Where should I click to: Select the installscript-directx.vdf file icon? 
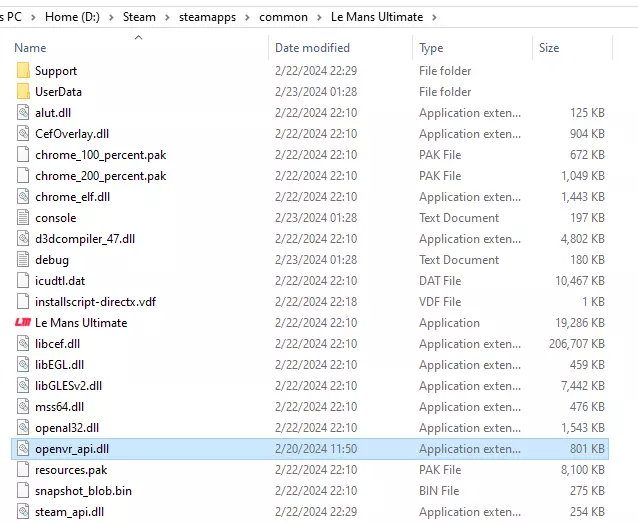pyautogui.click(x=23, y=302)
